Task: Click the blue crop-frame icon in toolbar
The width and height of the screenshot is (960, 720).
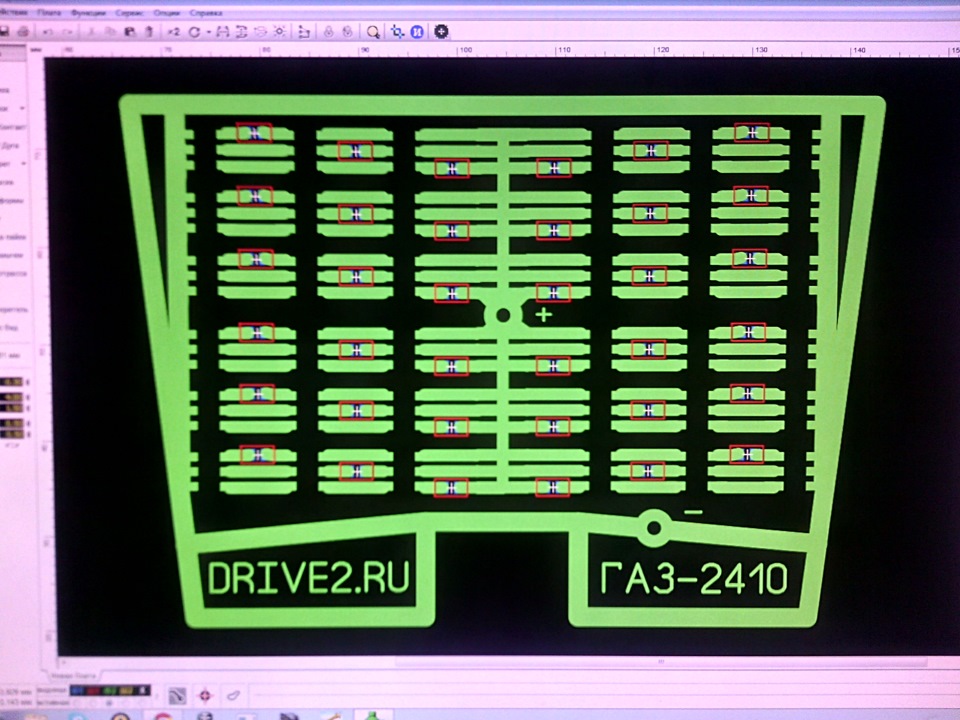Action: pyautogui.click(x=397, y=32)
